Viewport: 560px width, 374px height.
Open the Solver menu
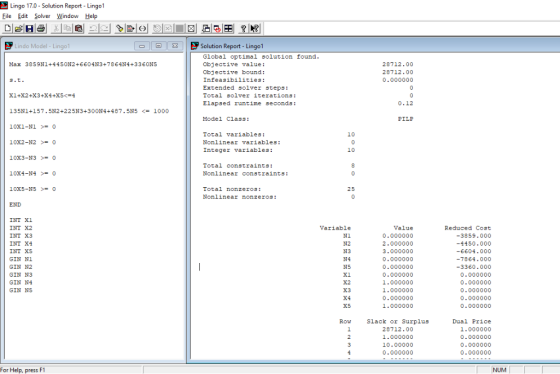(42, 16)
